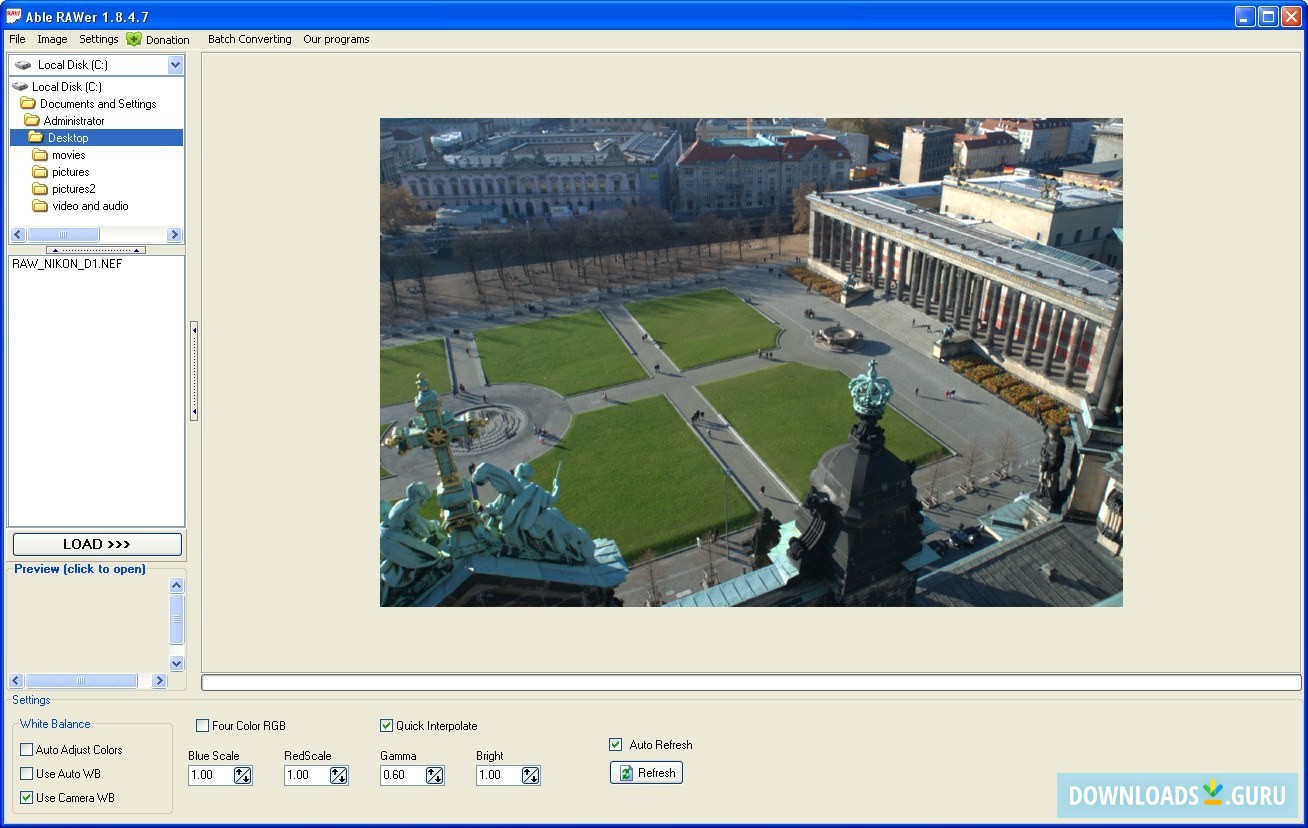Click the Documents and Settings folder icon

28,104
